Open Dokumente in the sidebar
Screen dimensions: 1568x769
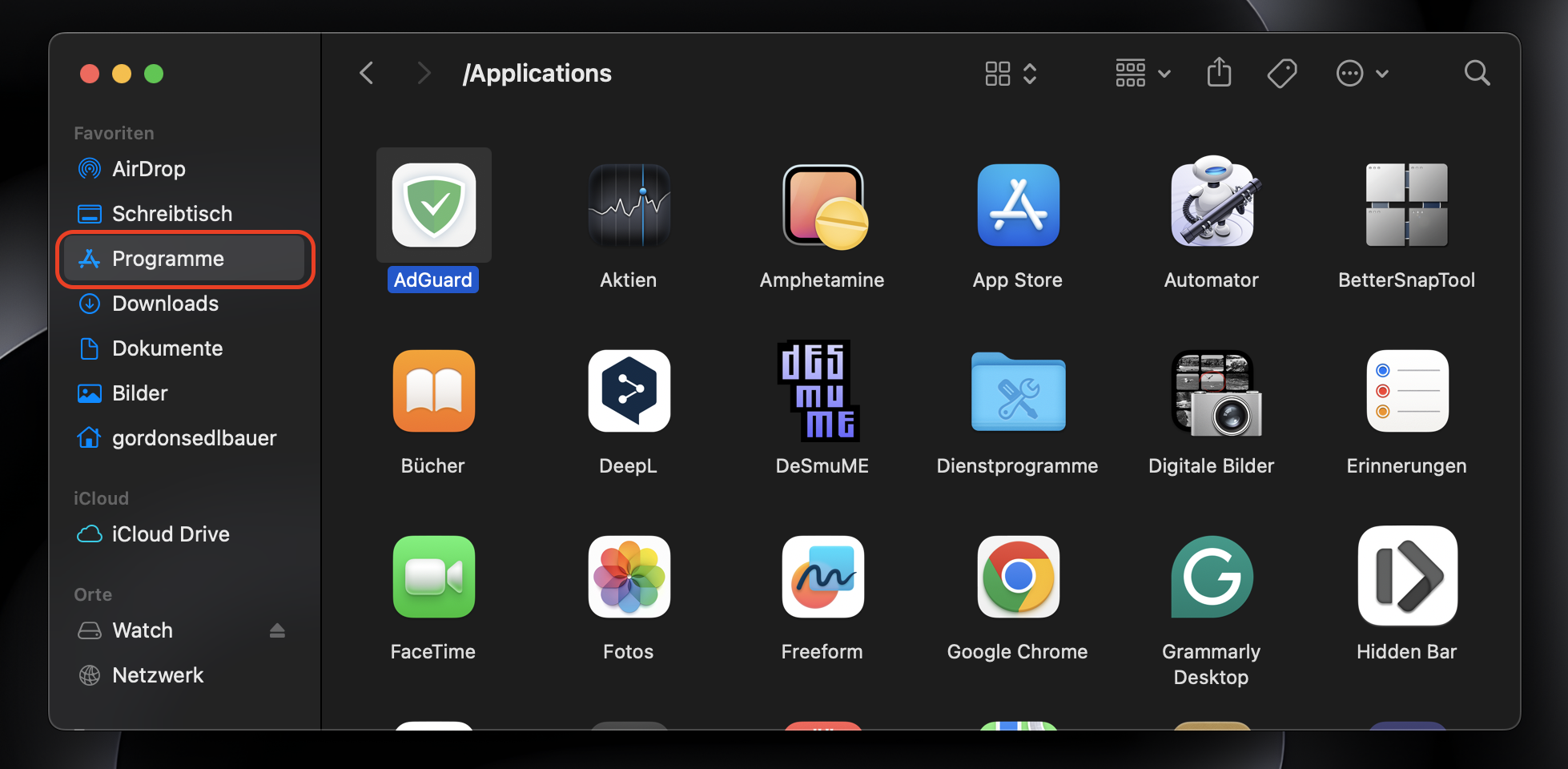click(x=184, y=348)
